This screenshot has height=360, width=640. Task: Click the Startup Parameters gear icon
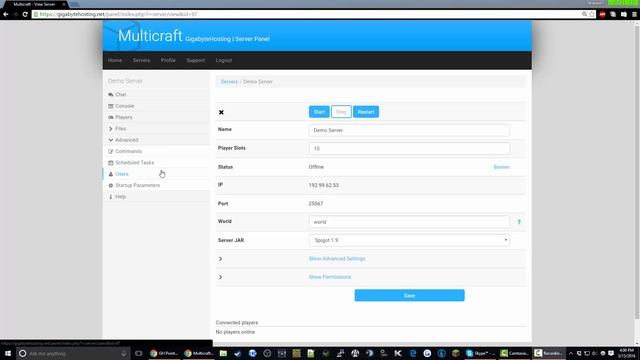[x=111, y=186]
